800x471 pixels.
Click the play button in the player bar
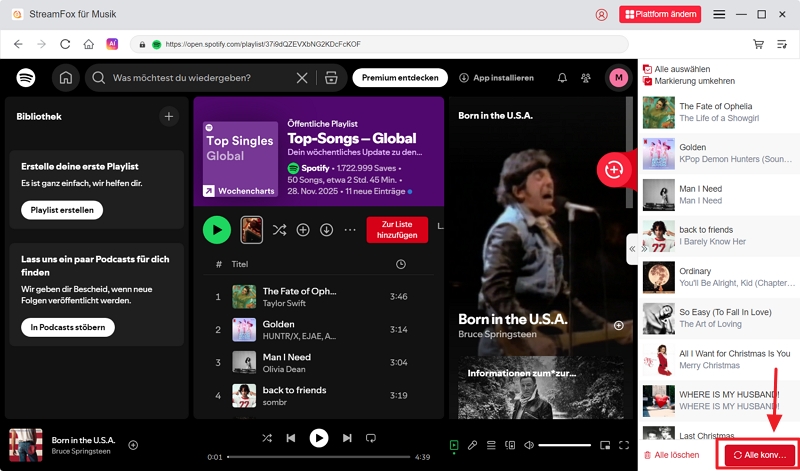tap(319, 438)
